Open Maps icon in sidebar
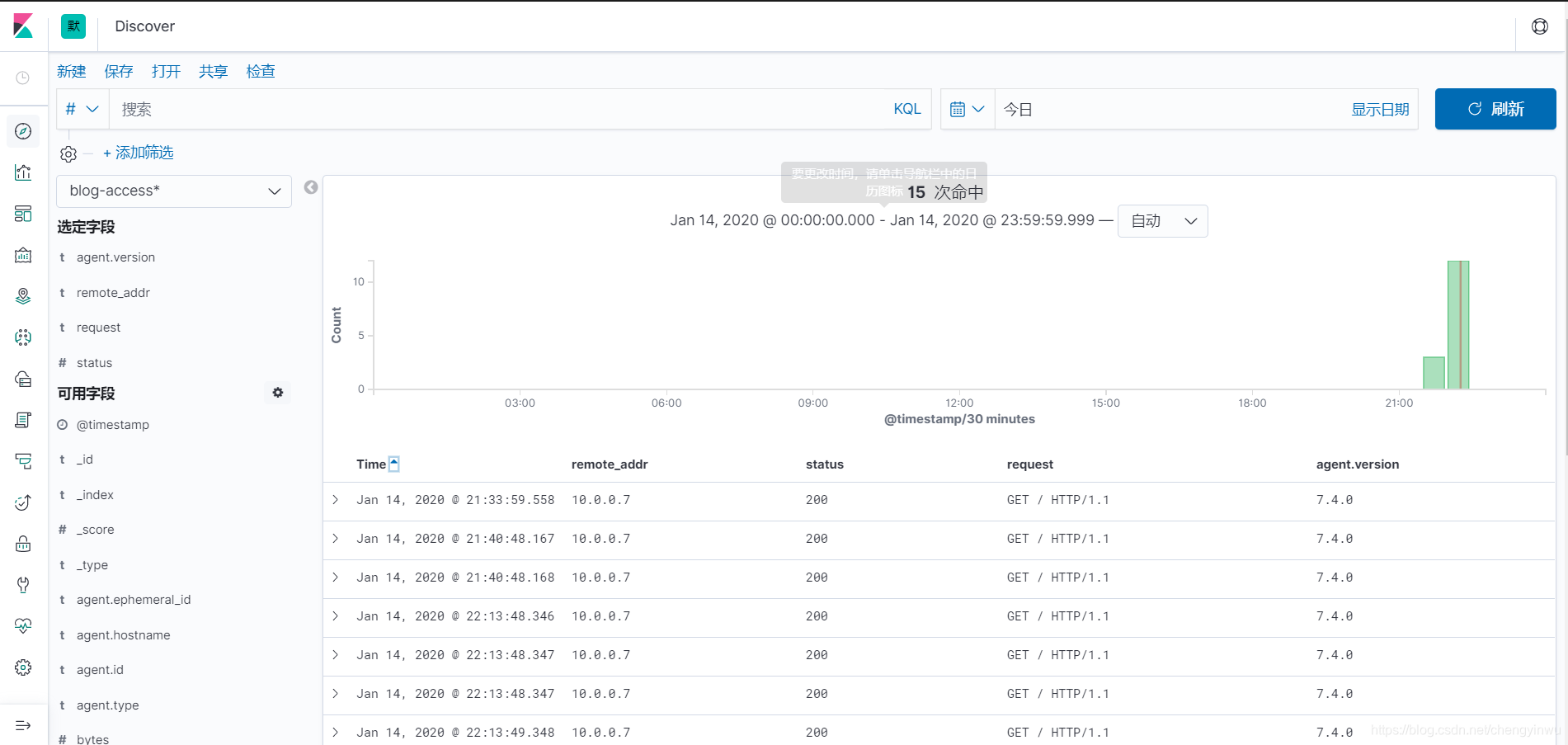The image size is (1568, 745). click(x=23, y=296)
